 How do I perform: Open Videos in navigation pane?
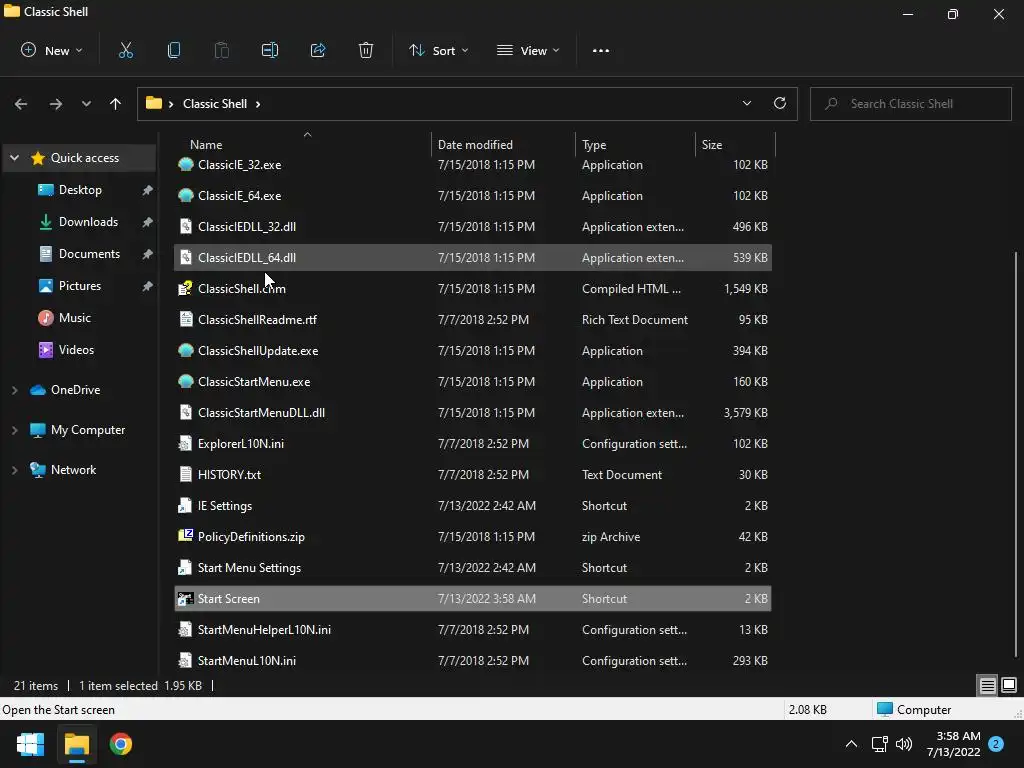[76, 350]
